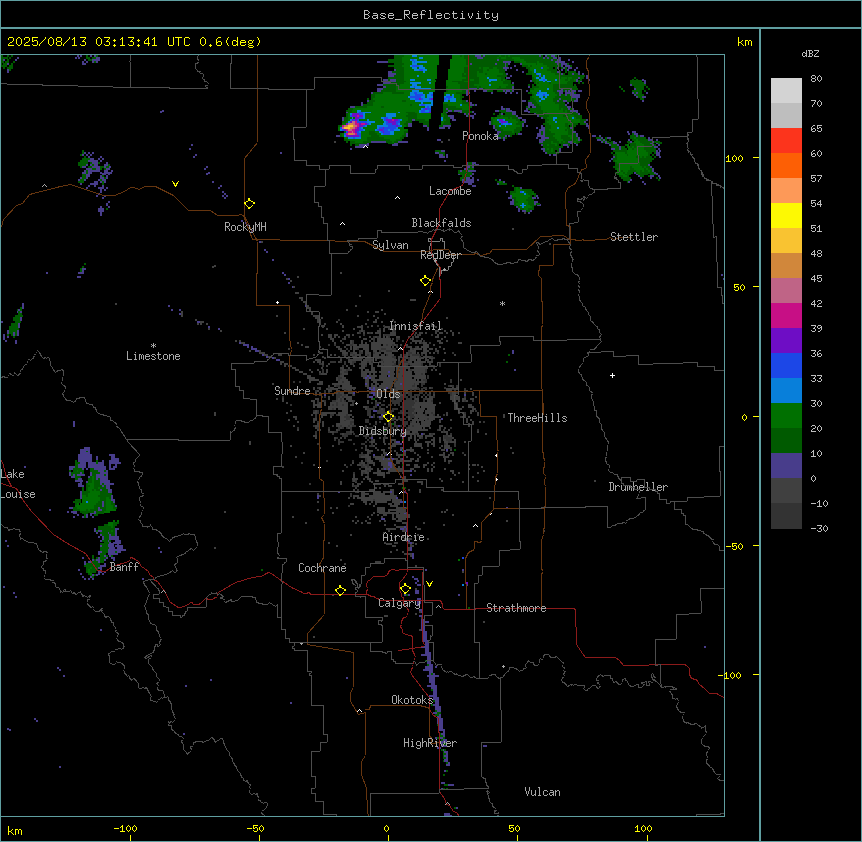
Task: Click the -50 tick label on right axis
Action: coord(734,546)
